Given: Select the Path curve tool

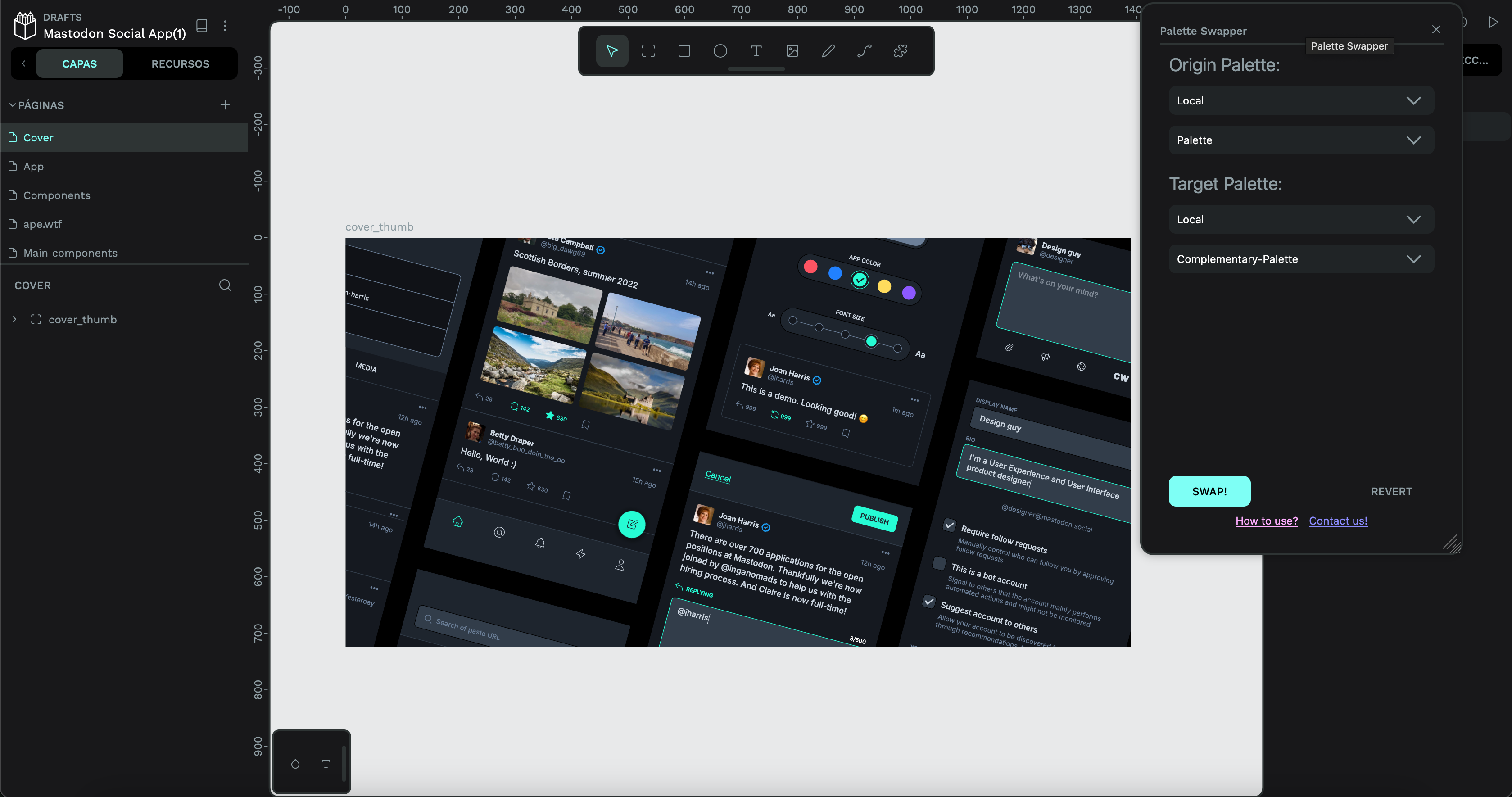Looking at the screenshot, I should pyautogui.click(x=865, y=51).
